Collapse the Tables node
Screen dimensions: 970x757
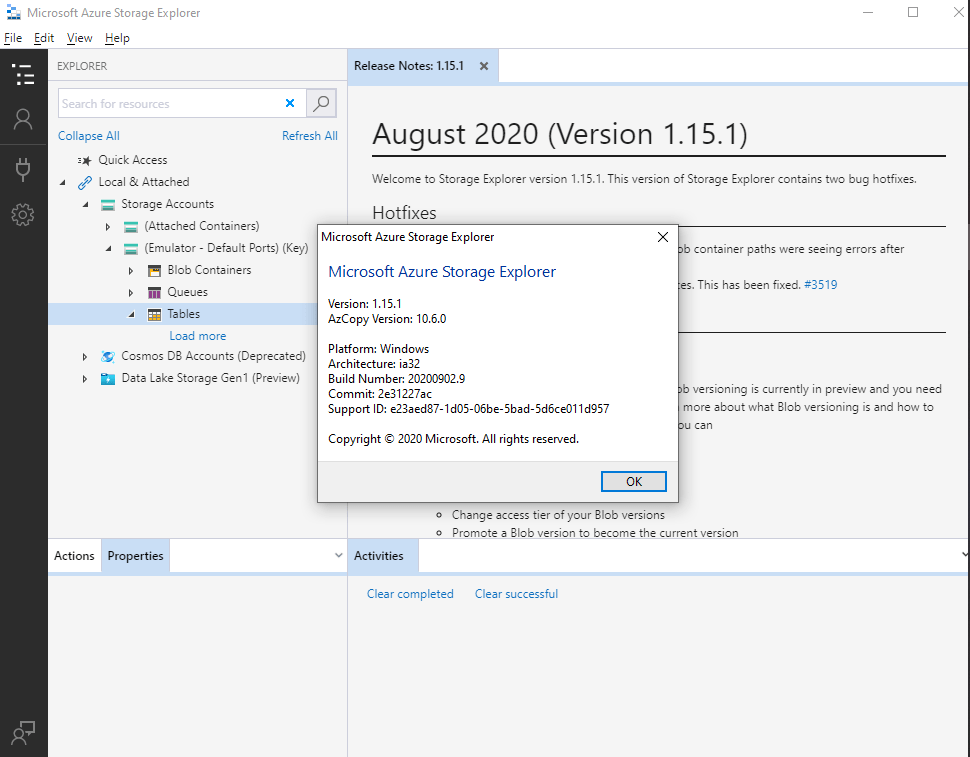pos(131,315)
